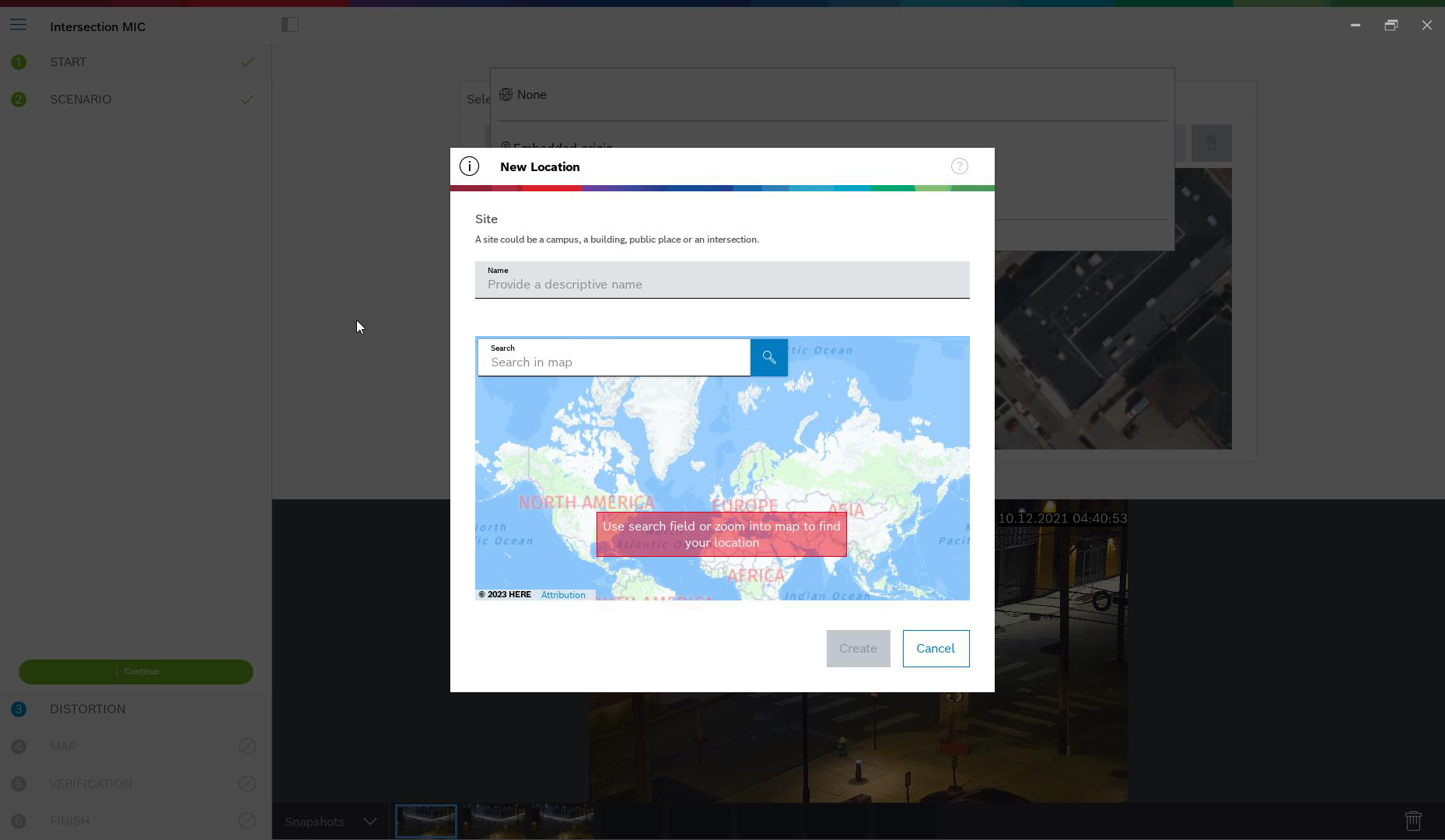Screen dimensions: 1445x840
Task: Select the first snapshot thumbnail
Action: [x=426, y=821]
